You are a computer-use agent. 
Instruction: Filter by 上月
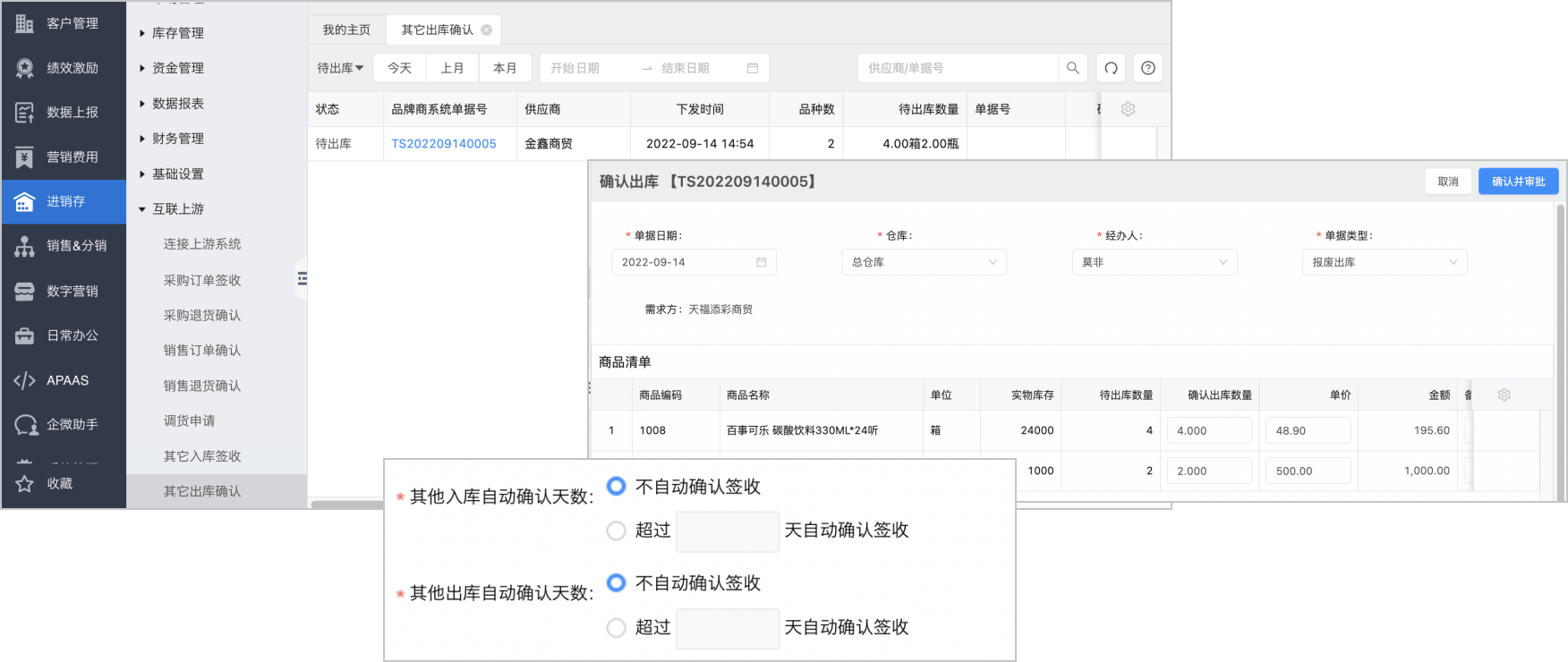(x=452, y=68)
